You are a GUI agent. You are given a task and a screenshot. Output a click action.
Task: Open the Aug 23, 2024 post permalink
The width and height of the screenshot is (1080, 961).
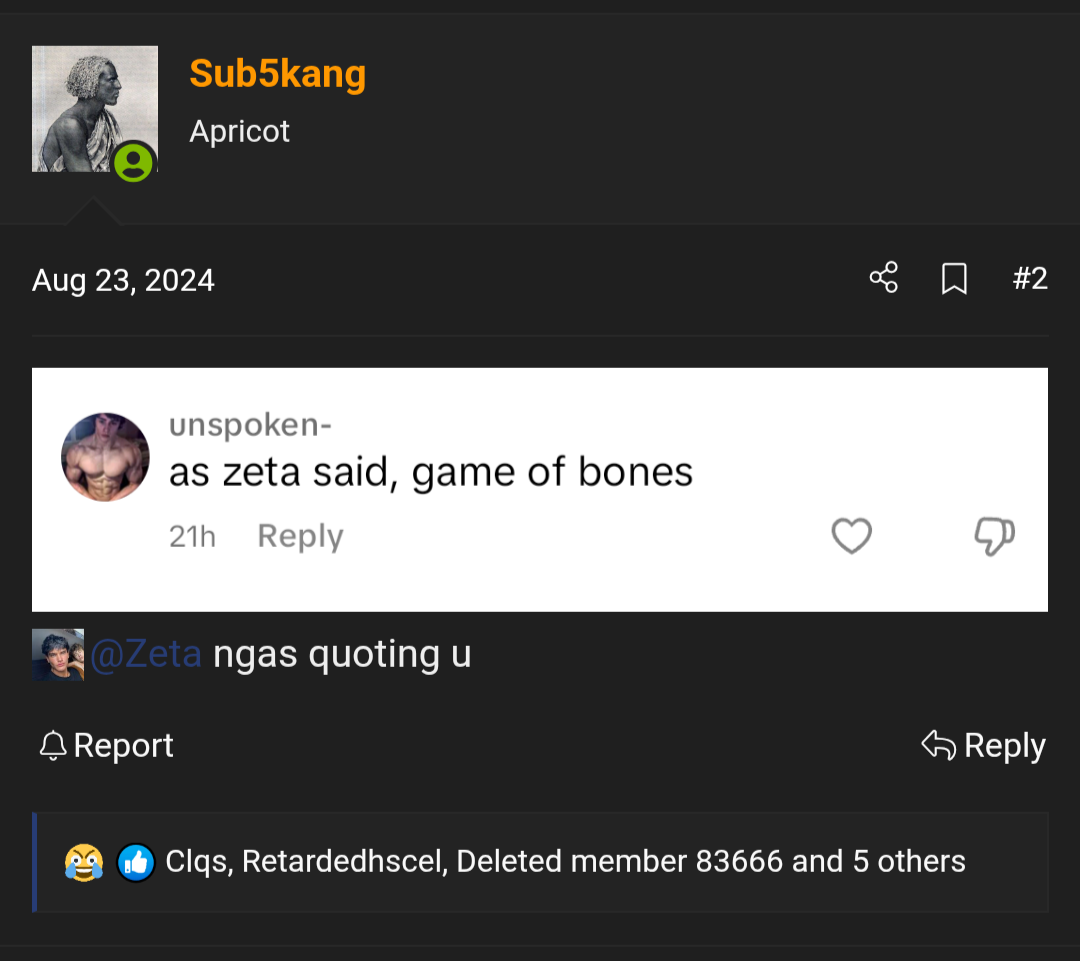(123, 280)
